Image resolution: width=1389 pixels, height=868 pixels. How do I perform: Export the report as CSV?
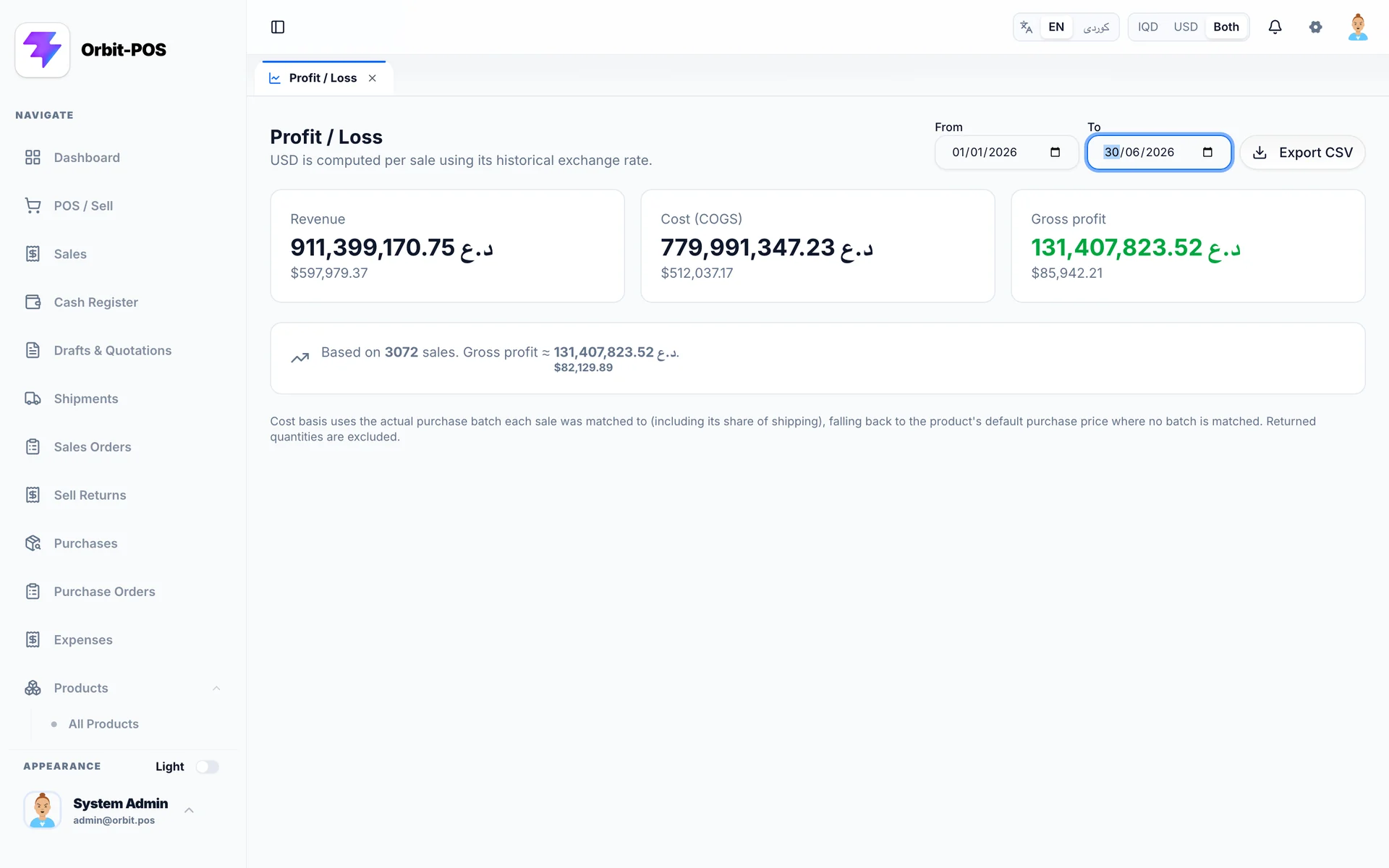[1302, 153]
